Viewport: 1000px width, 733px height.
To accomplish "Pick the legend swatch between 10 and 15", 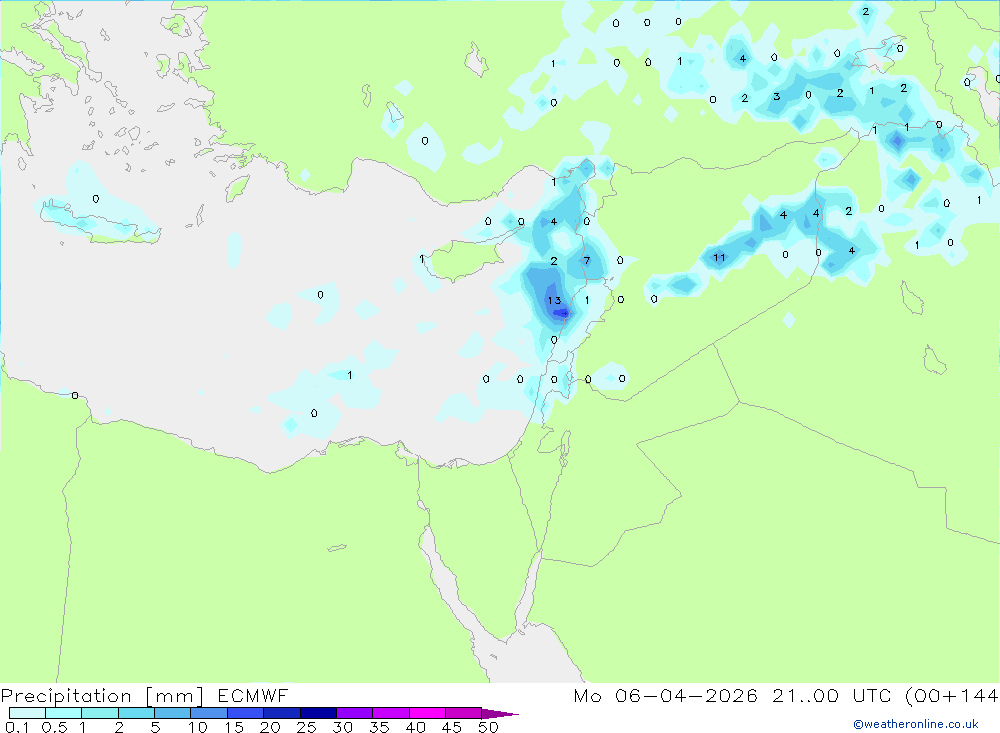I will click(x=209, y=713).
